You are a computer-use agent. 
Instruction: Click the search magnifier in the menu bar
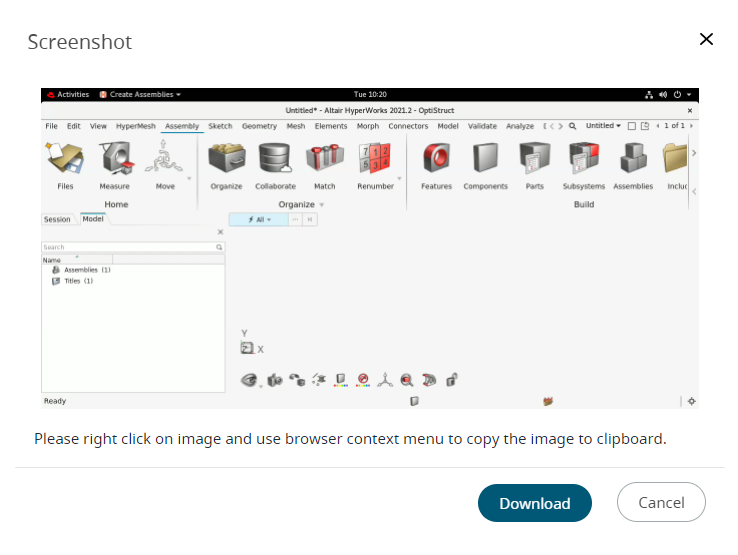click(x=572, y=126)
